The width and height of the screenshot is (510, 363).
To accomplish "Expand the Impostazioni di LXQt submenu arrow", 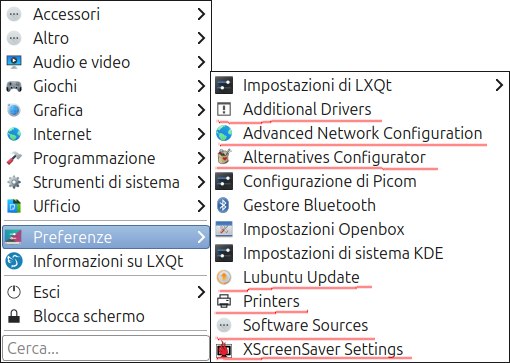I will (x=499, y=85).
